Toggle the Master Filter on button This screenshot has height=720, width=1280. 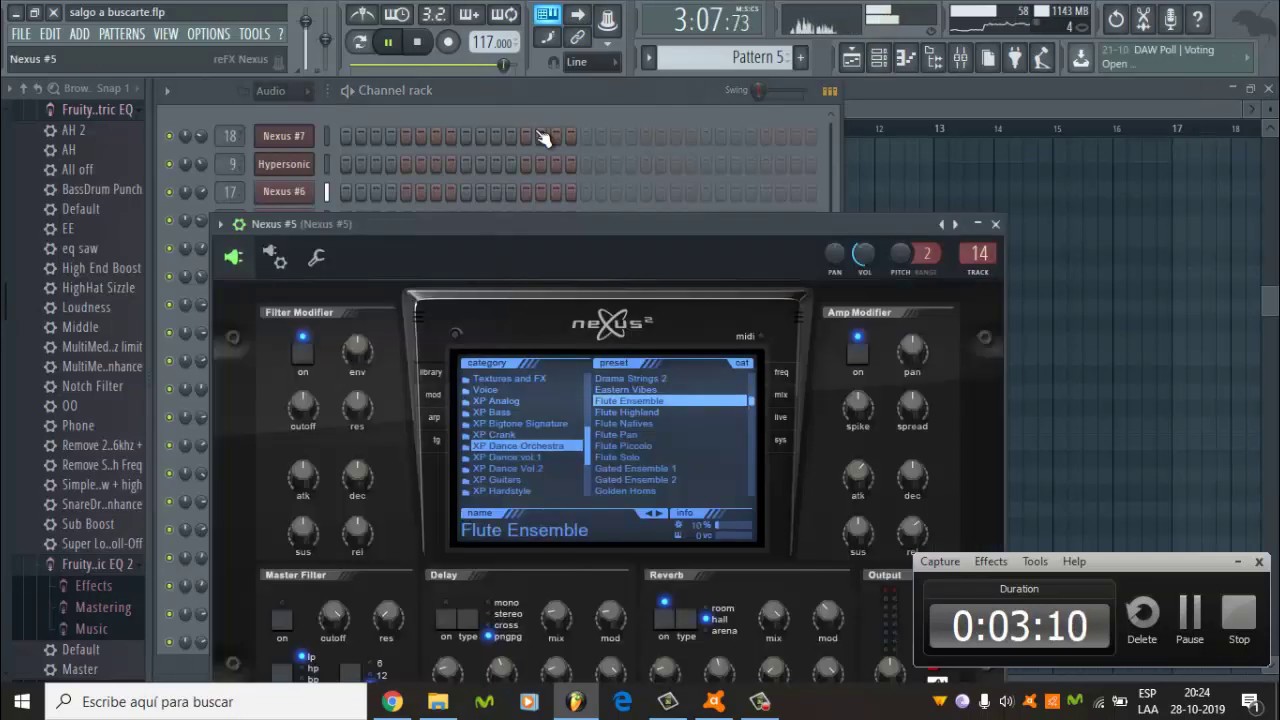pyautogui.click(x=282, y=619)
